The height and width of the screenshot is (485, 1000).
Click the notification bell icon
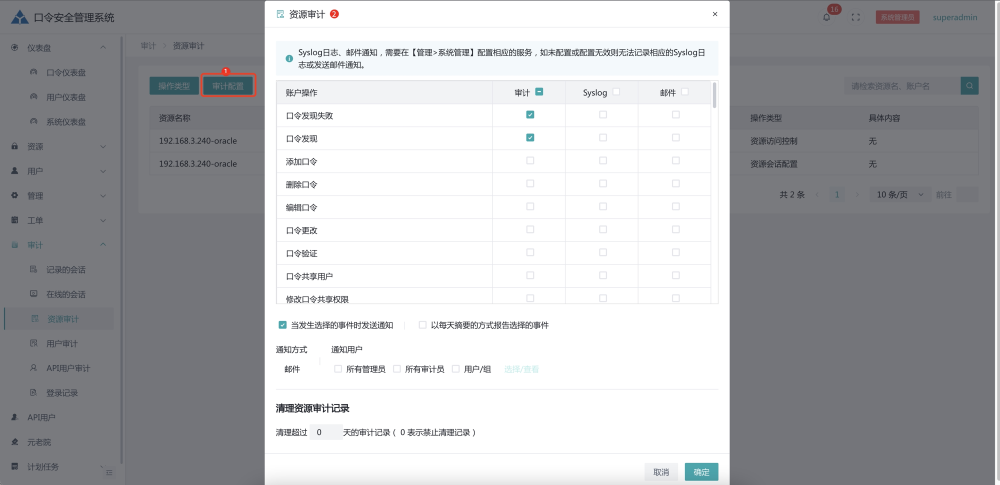(x=827, y=17)
